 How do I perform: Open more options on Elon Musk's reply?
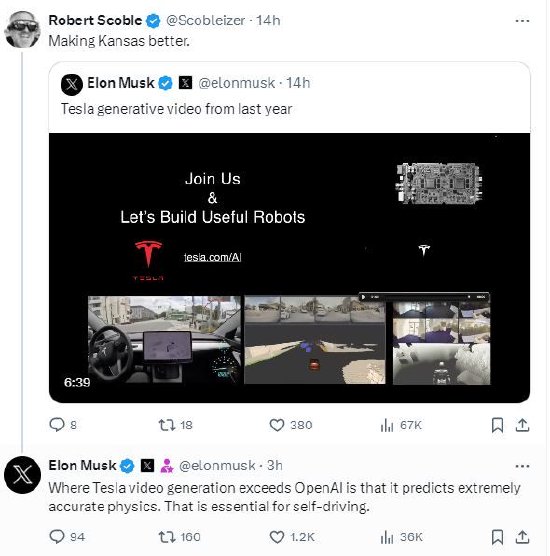[x=522, y=466]
